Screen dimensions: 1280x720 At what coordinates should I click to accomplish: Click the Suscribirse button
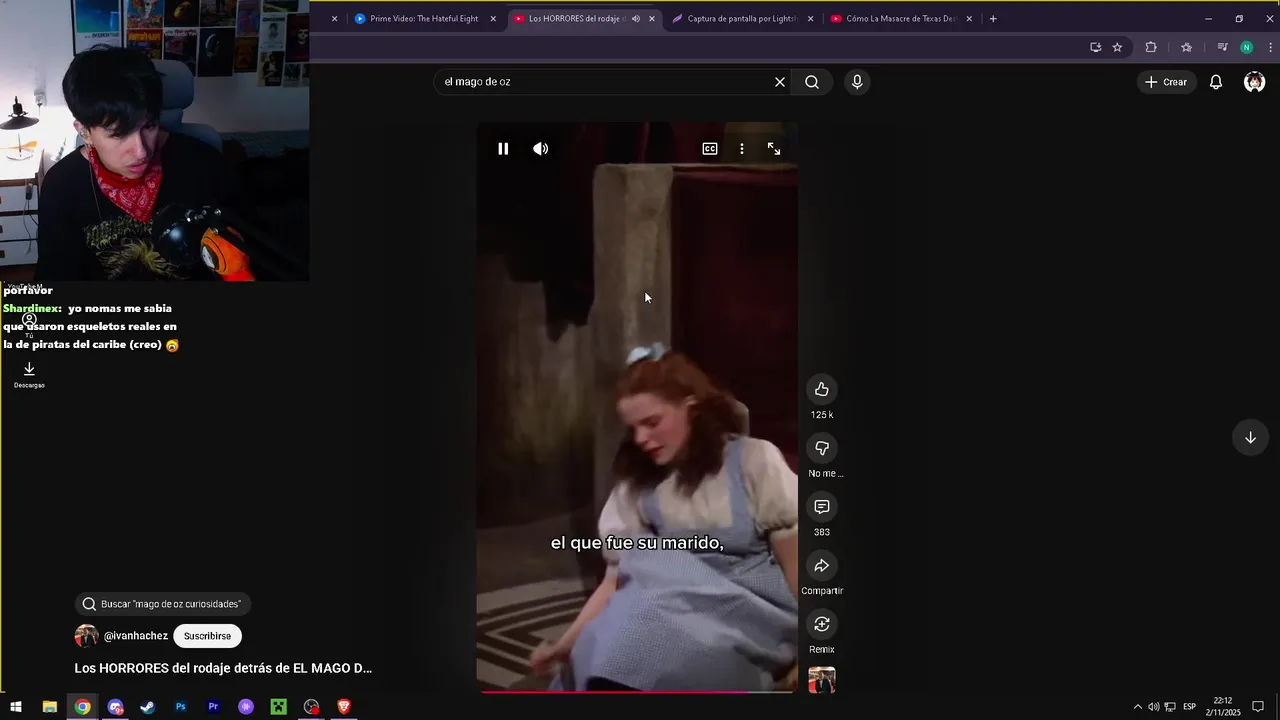(207, 636)
